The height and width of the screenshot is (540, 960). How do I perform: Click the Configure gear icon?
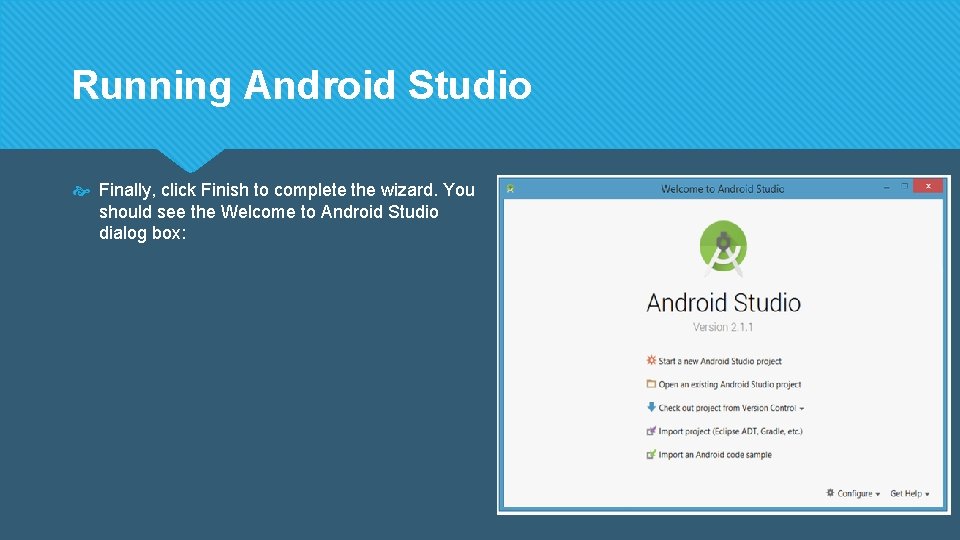[x=830, y=492]
